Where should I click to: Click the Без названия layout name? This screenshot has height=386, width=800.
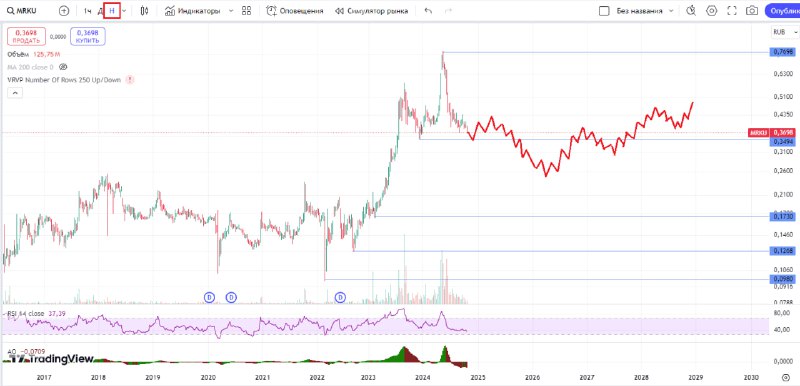[x=639, y=11]
